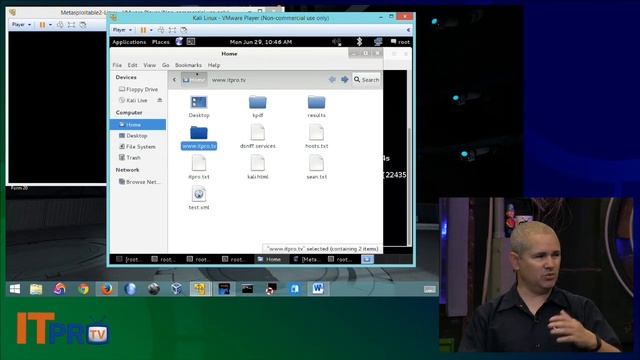Click the Bluetooth icon in Kali panel

[360, 42]
